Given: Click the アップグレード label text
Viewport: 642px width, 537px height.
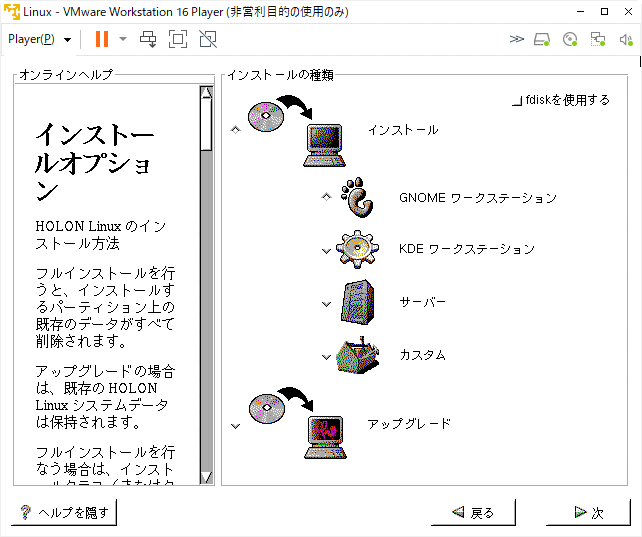Looking at the screenshot, I should (x=409, y=423).
